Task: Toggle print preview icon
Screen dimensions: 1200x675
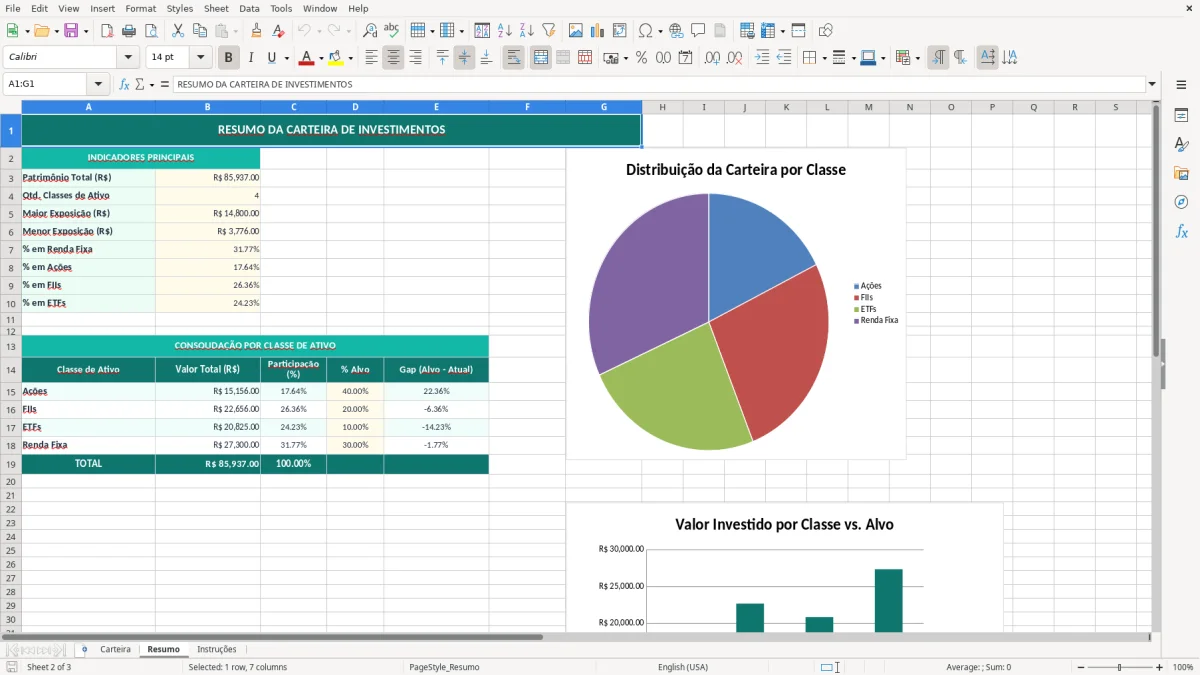Action: coord(150,31)
